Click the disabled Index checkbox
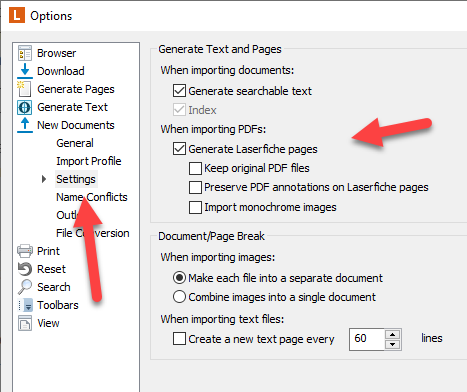467x392 pixels. tap(179, 110)
